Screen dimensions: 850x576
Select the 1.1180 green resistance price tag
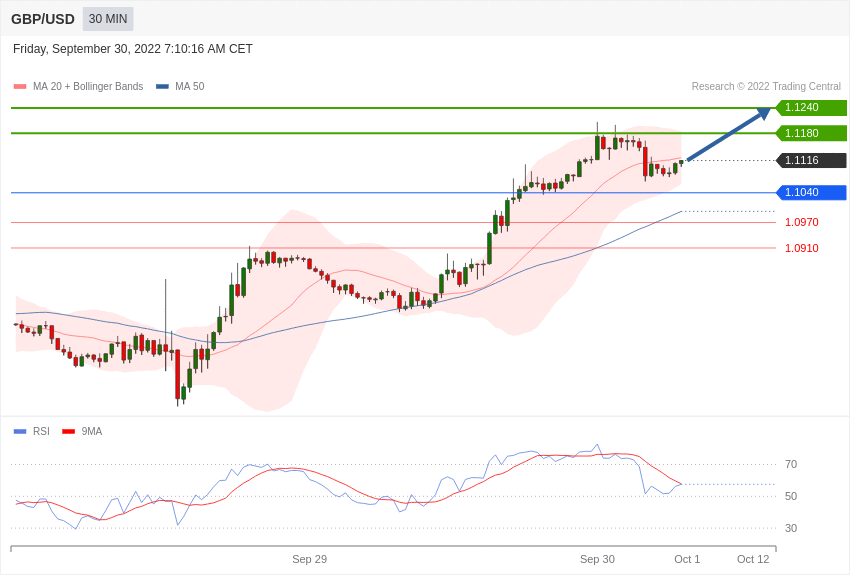pos(811,133)
